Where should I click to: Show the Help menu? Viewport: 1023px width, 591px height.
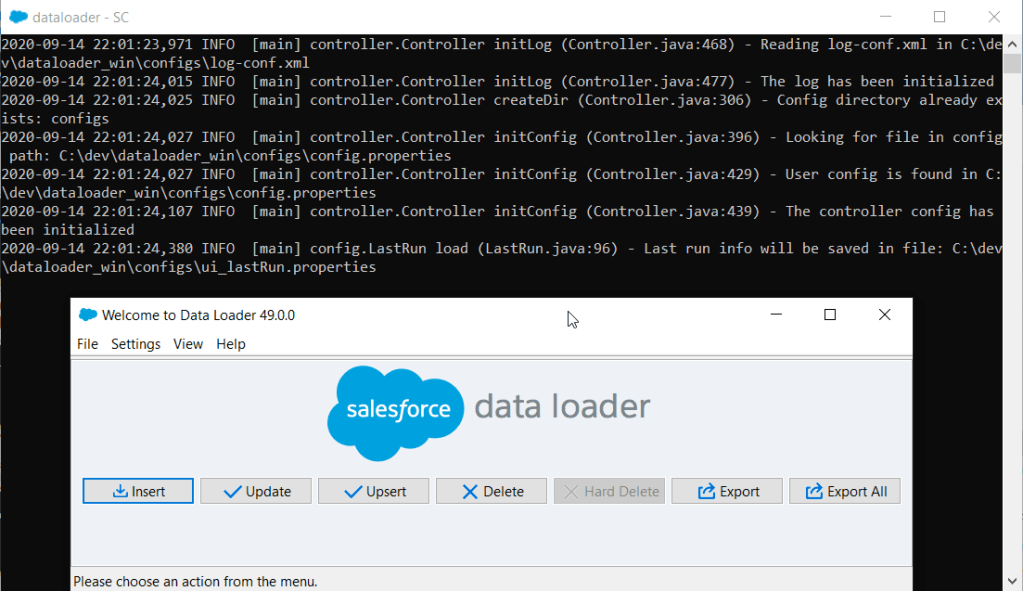click(231, 344)
